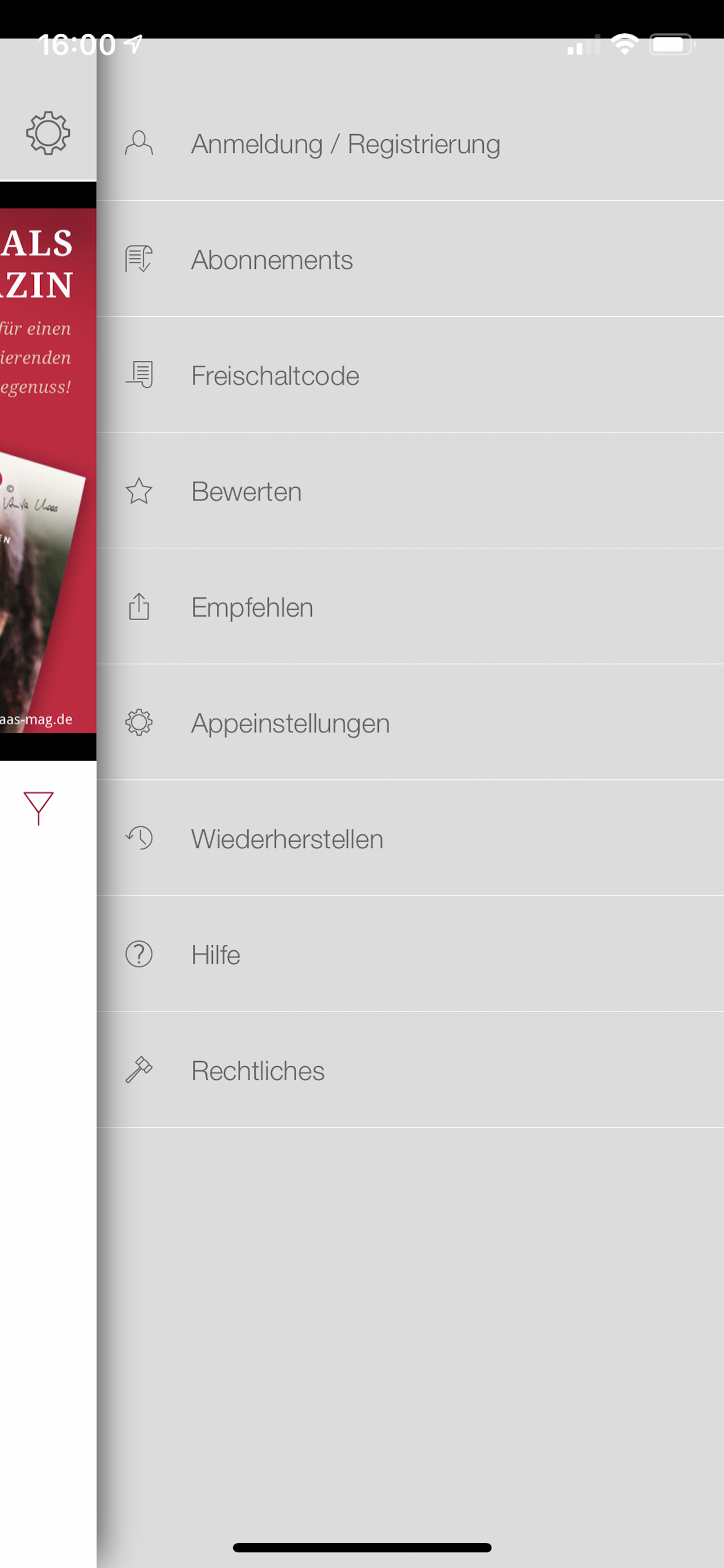Open the Hilfe entry
This screenshot has height=1568, width=724.
pyautogui.click(x=410, y=954)
